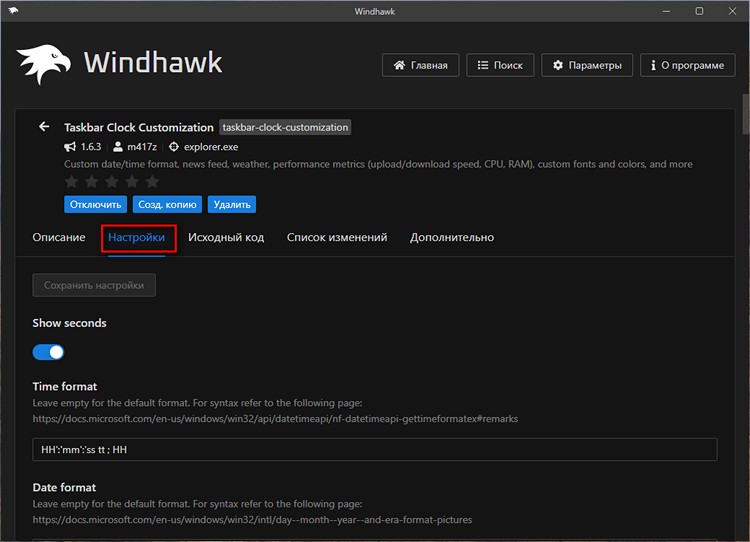Viewport: 750px width, 542px height.
Task: Click the Windhawk title bar app icon
Action: point(13,11)
